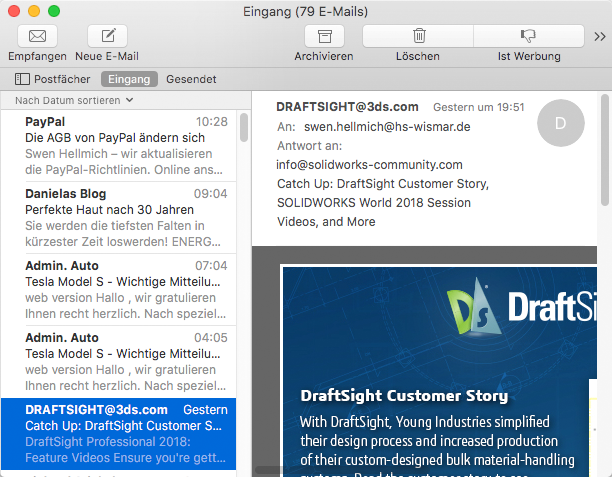Click the message preview vertical scrollbar
612x477 pixels.
(605, 150)
